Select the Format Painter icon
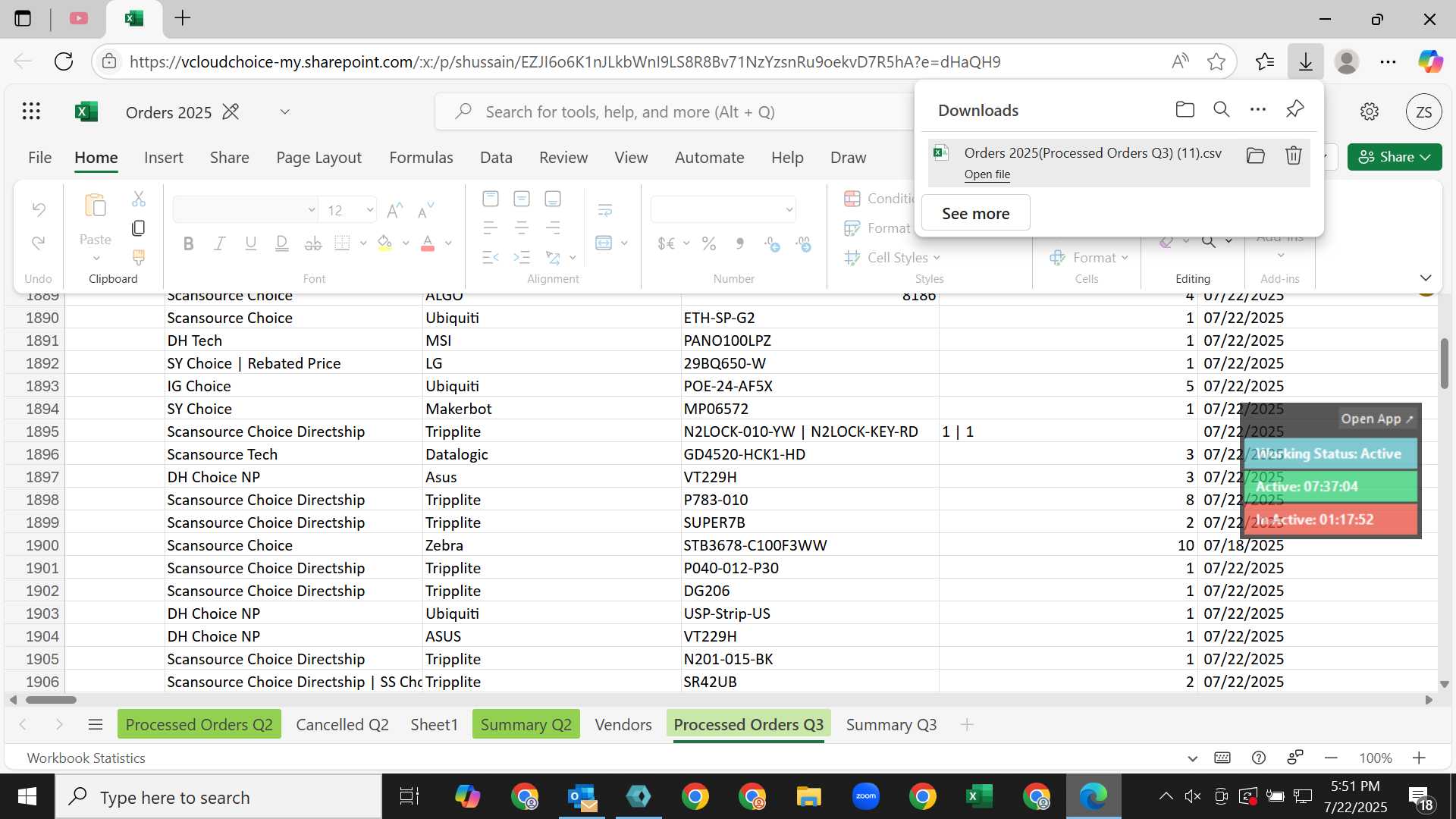Viewport: 1456px width, 819px height. coord(139,257)
